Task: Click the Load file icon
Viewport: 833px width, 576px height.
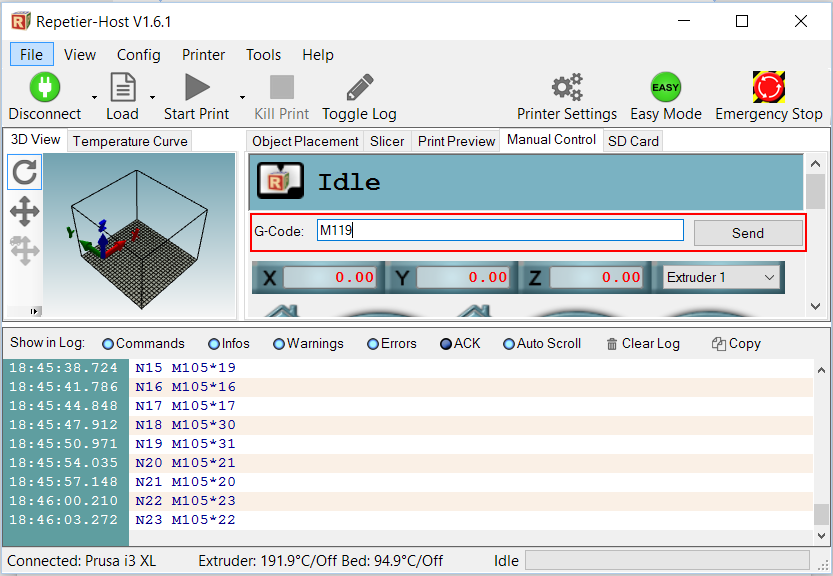Action: pos(123,87)
